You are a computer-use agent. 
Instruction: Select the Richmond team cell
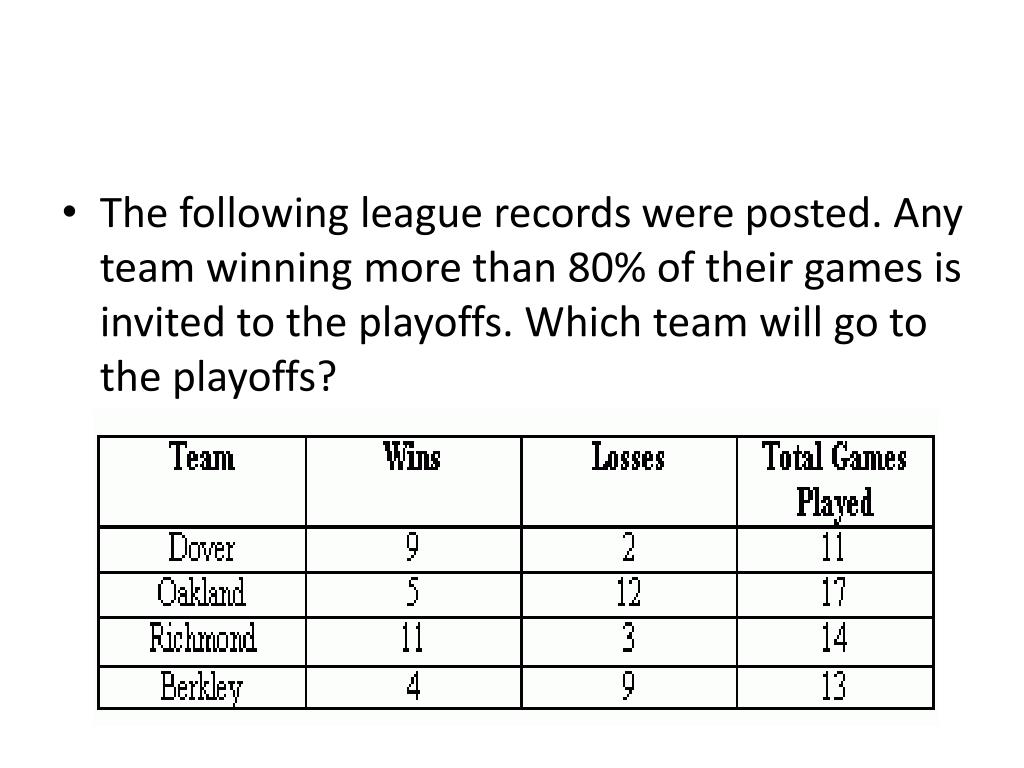coord(202,639)
